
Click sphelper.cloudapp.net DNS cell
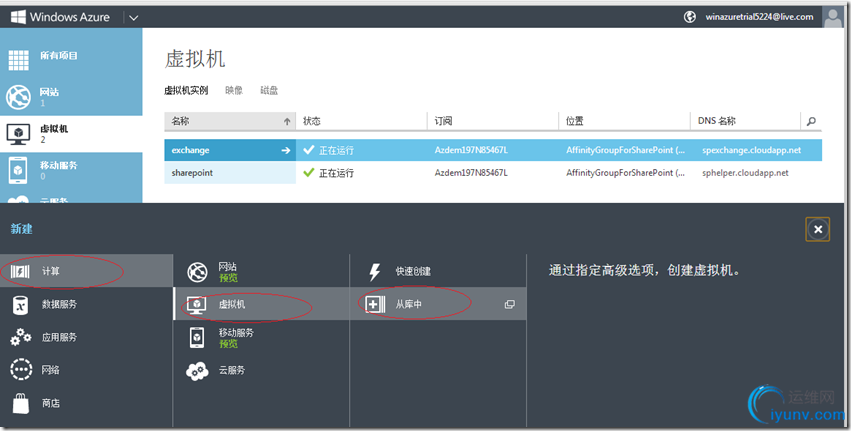point(745,173)
